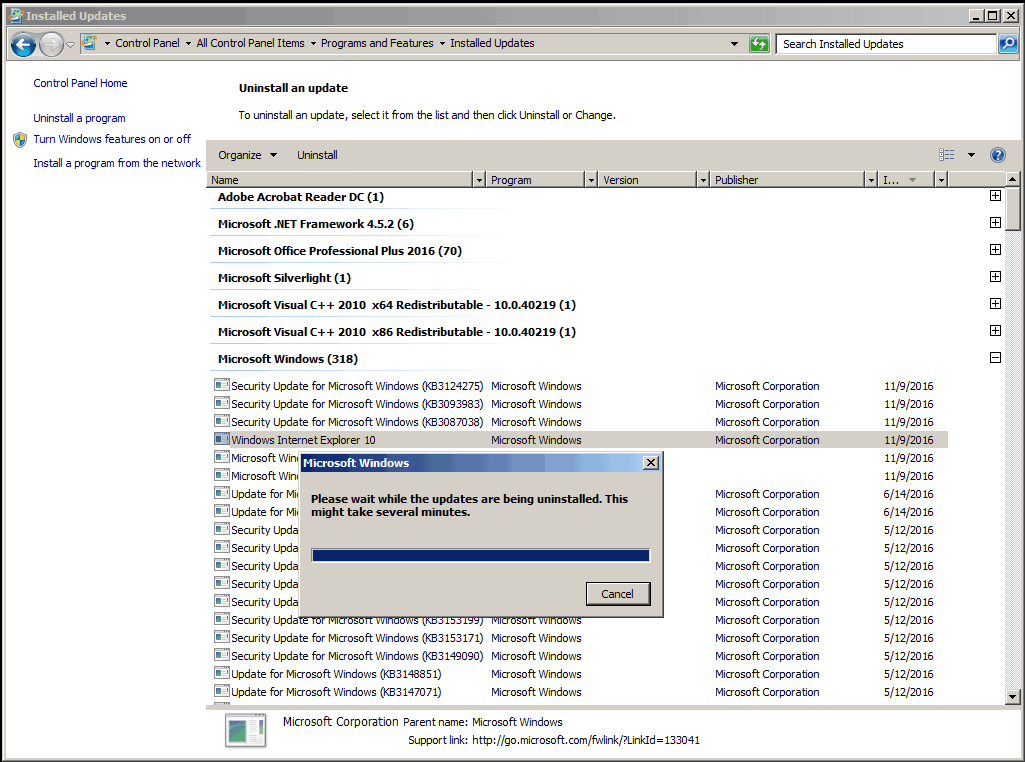Viewport: 1025px width, 762px height.
Task: Open the Organize menu
Action: tap(247, 155)
